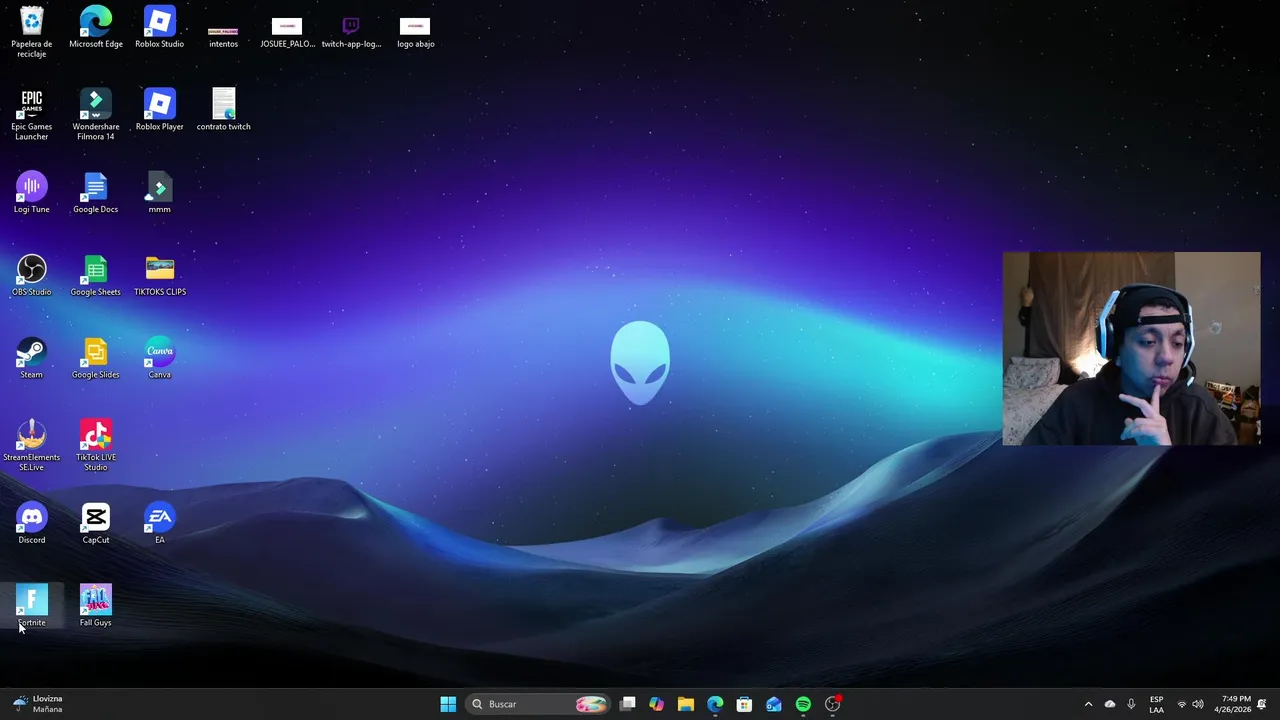The height and width of the screenshot is (720, 1280).
Task: Select the mmm Filmora project file
Action: 159,193
